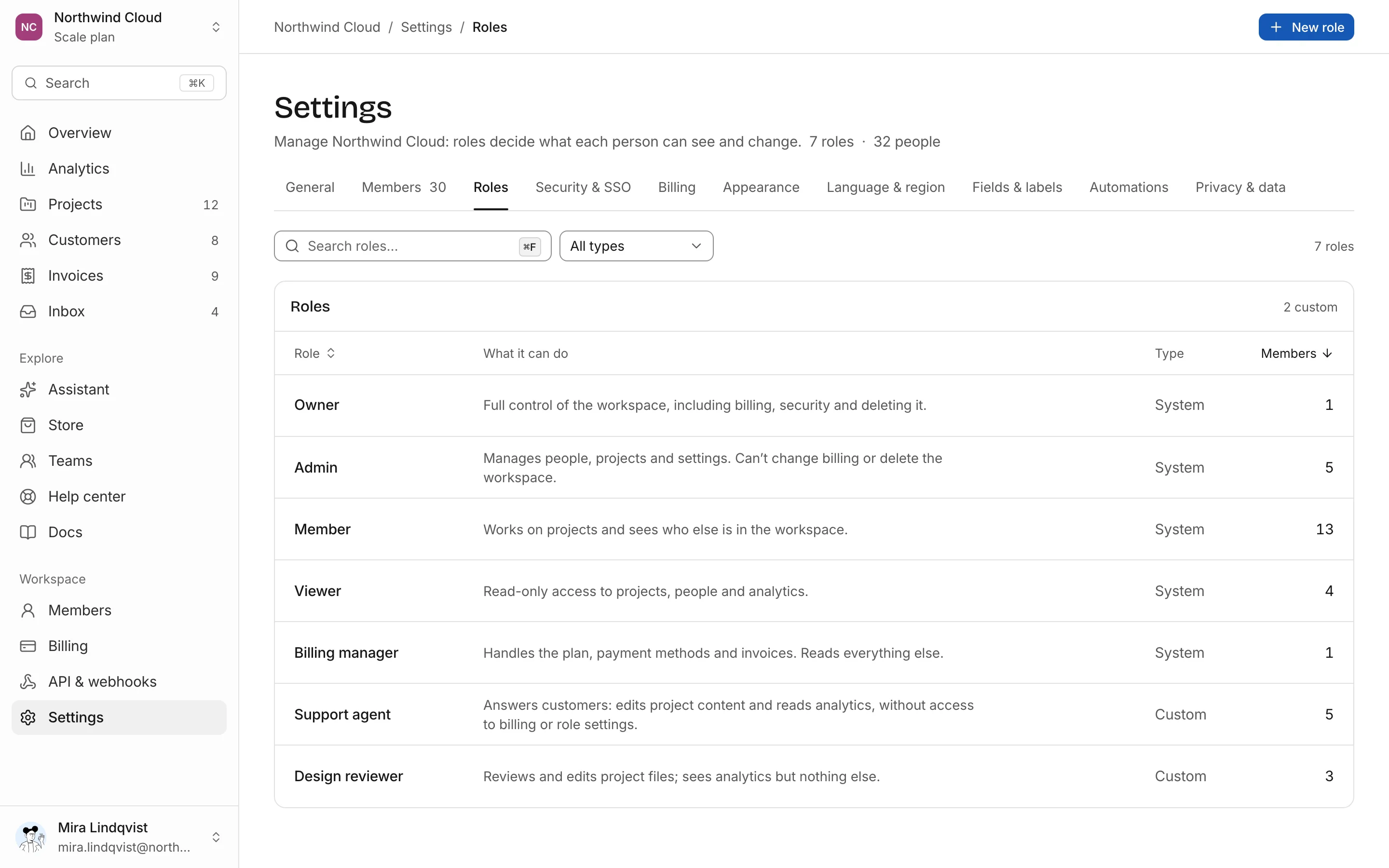The width and height of the screenshot is (1389, 868).
Task: Select the Support agent role
Action: click(814, 714)
